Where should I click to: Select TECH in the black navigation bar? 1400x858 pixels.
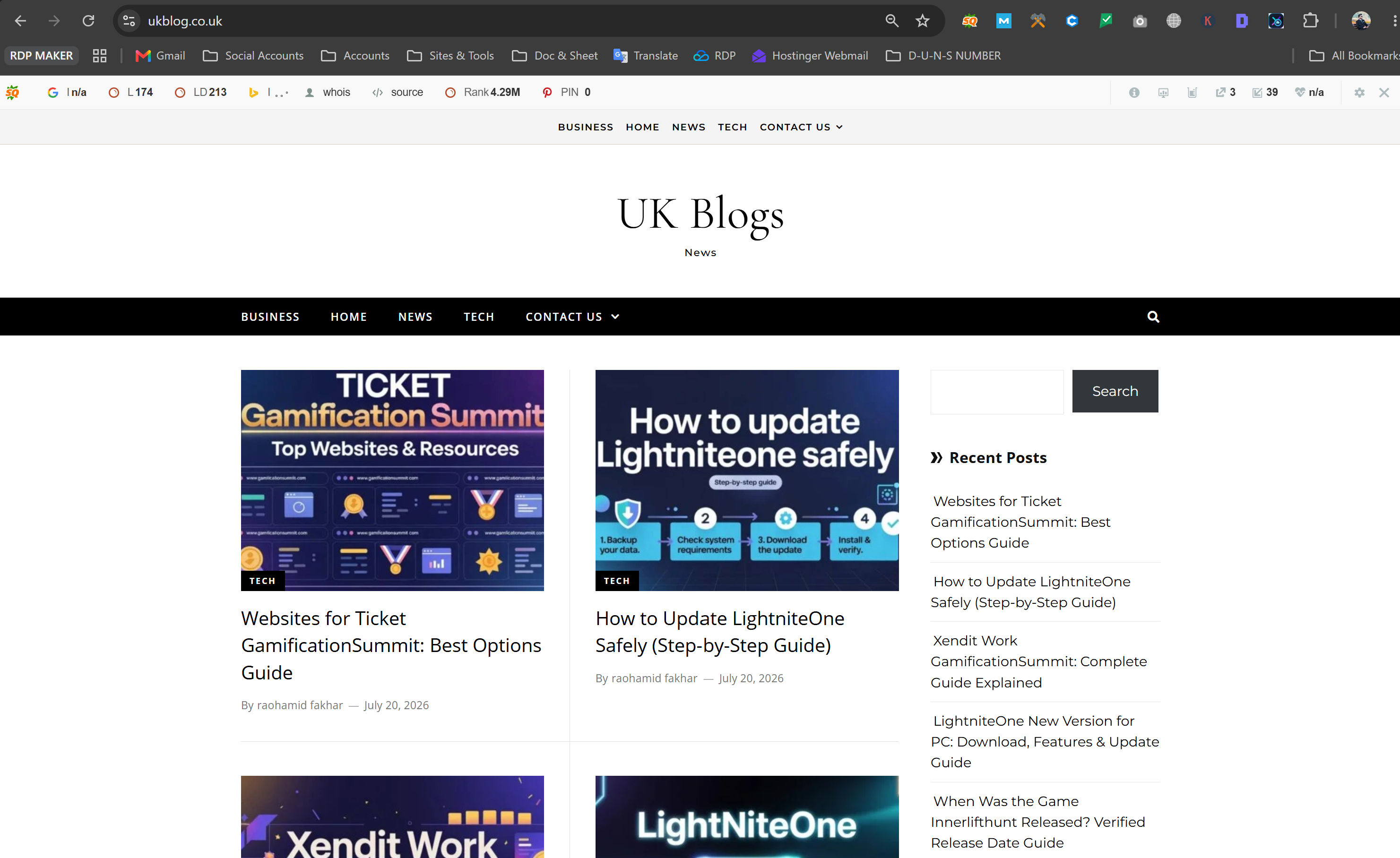[479, 317]
